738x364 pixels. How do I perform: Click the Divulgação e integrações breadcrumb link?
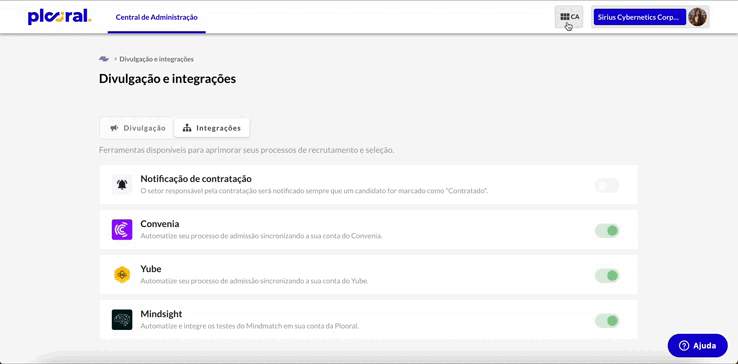[157, 59]
